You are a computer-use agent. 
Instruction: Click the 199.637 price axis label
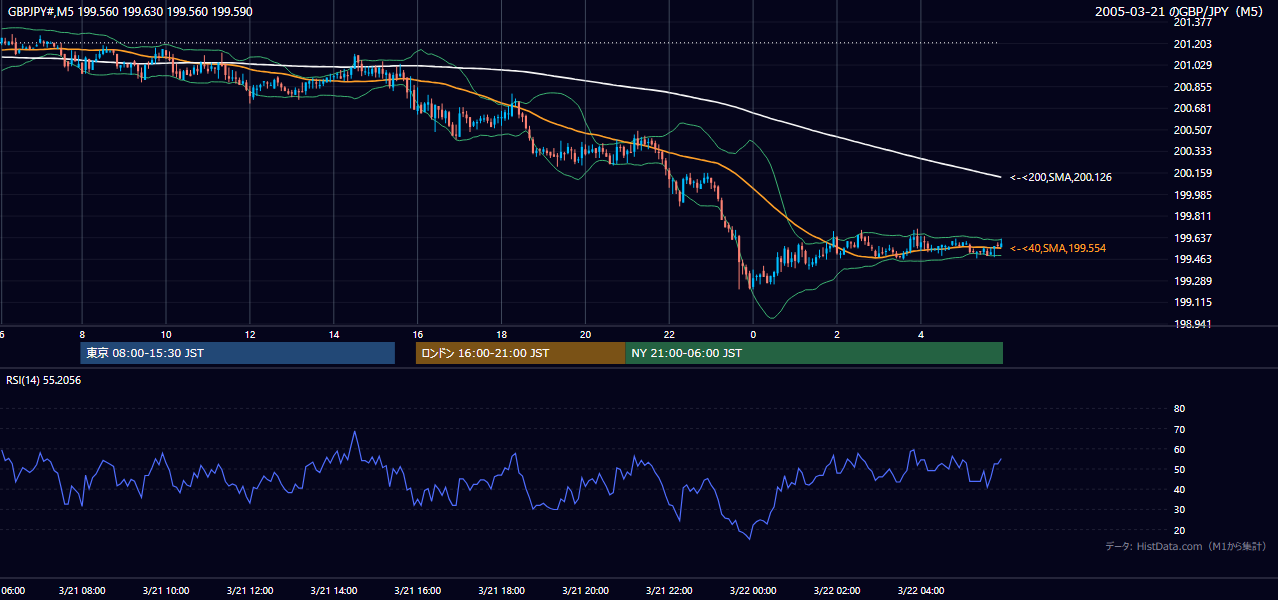click(1192, 238)
